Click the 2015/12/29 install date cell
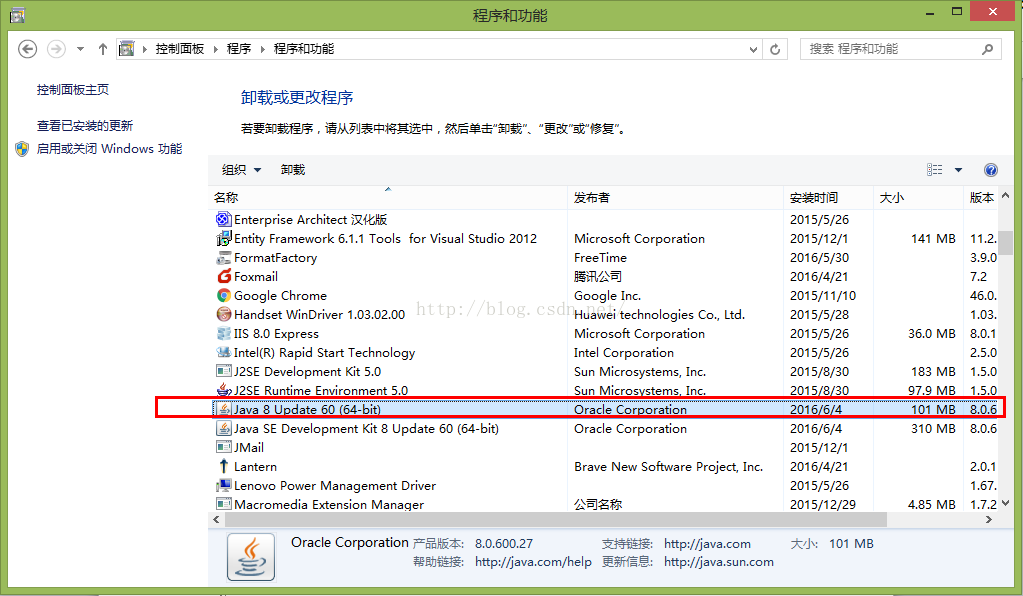 pos(823,504)
